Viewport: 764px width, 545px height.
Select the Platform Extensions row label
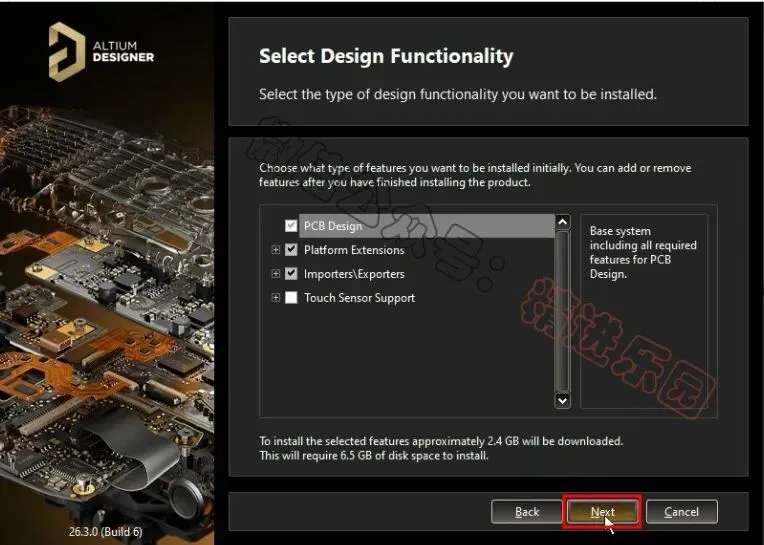click(x=354, y=250)
